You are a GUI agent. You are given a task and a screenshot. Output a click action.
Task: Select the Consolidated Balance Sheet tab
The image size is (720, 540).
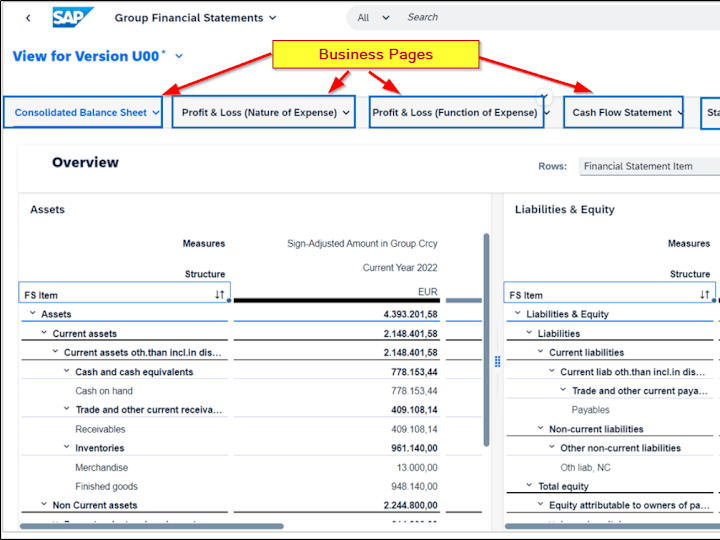coord(80,112)
